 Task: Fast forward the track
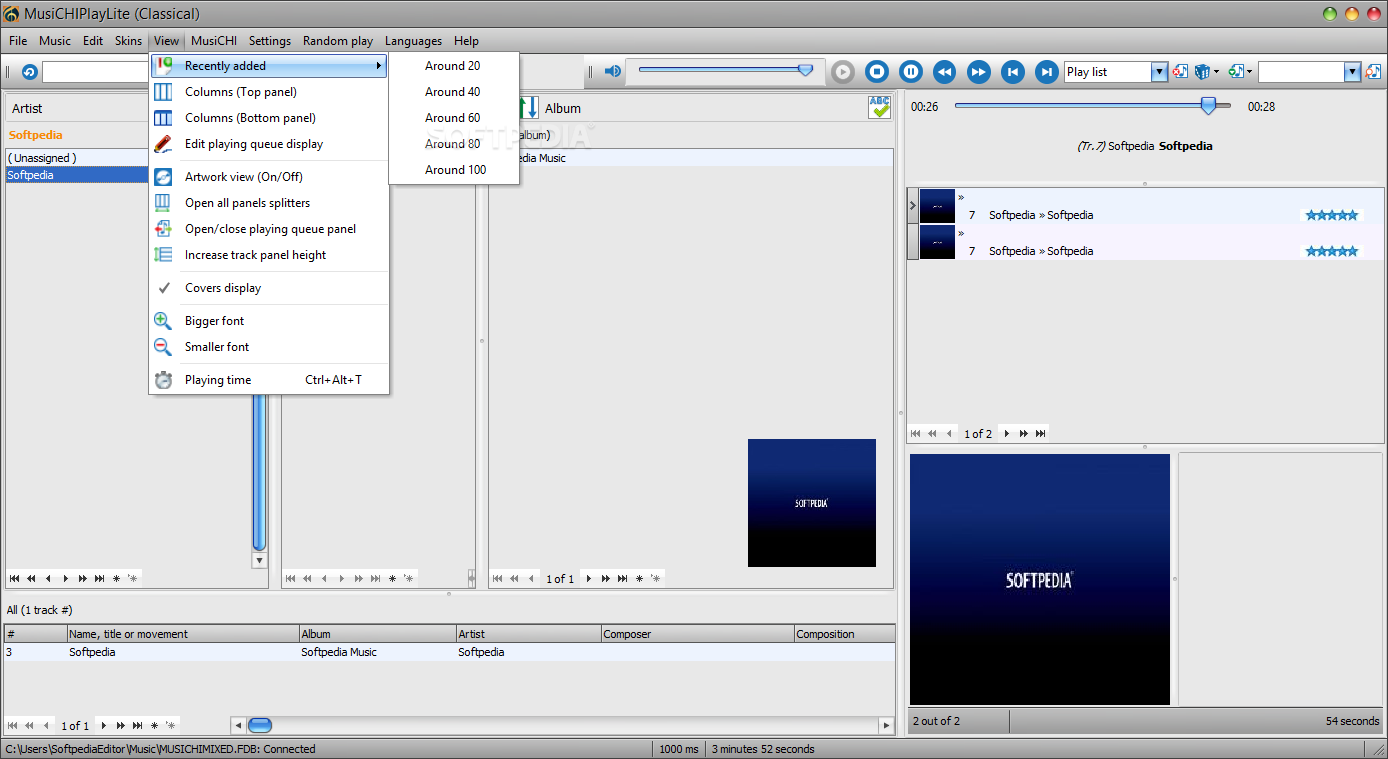[x=979, y=72]
